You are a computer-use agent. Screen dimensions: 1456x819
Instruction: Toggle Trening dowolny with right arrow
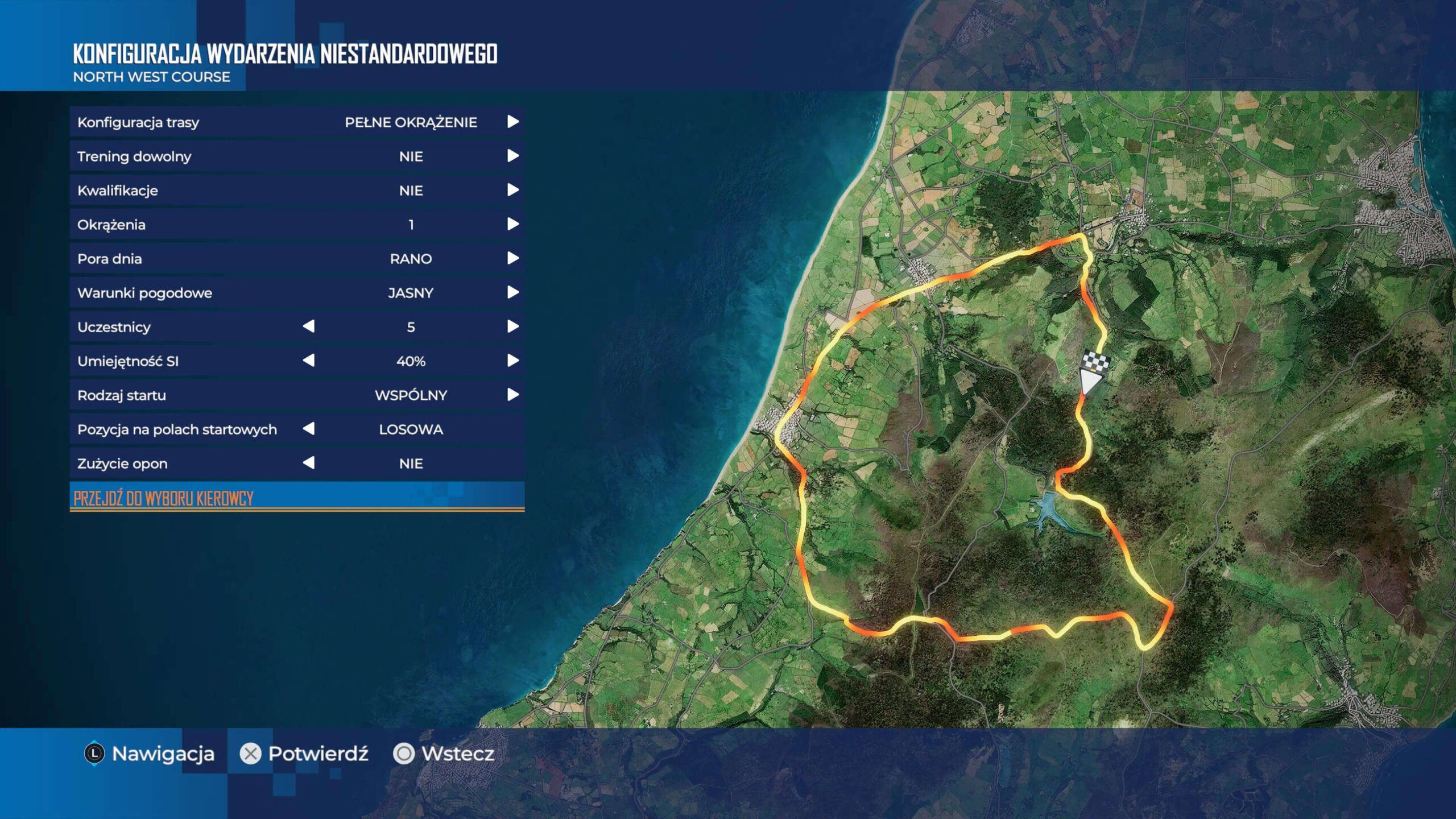pos(512,156)
